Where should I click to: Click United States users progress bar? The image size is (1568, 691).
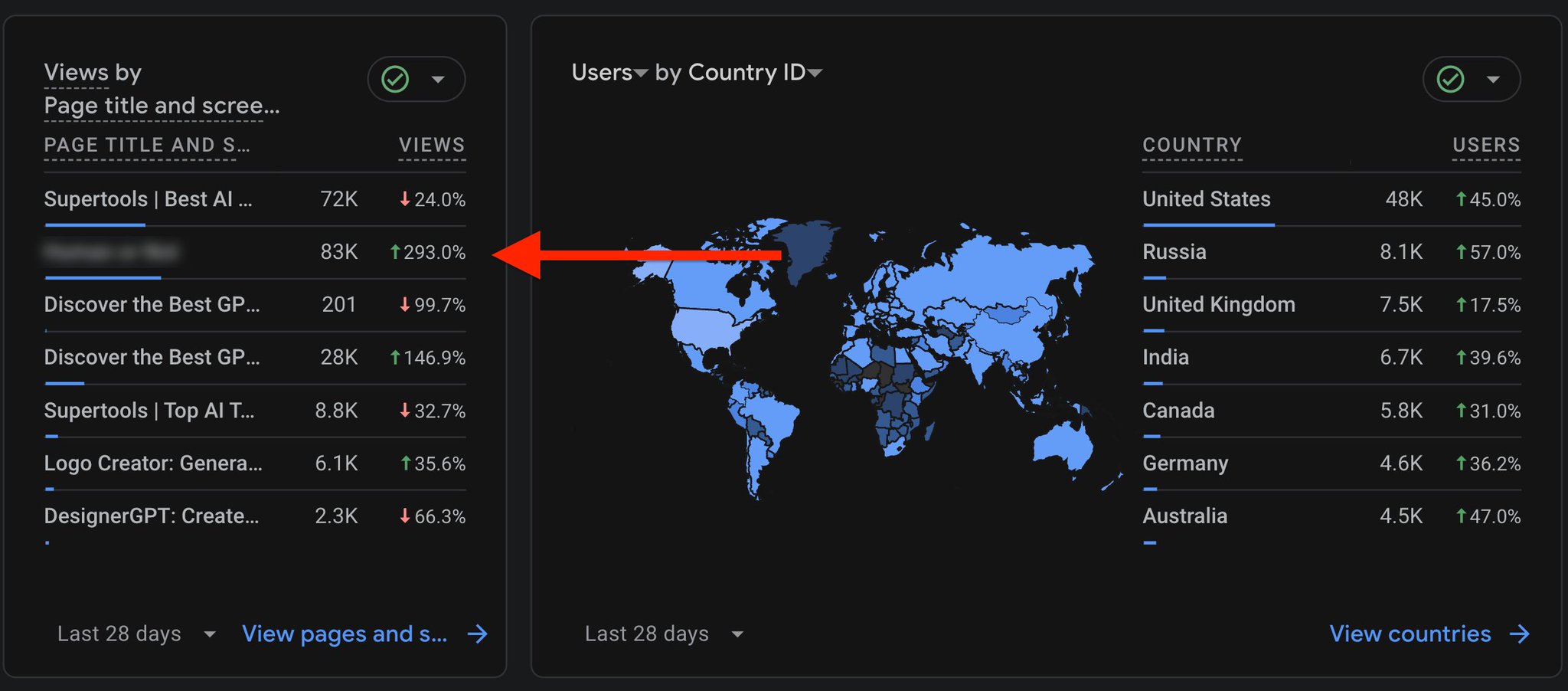click(x=1208, y=225)
